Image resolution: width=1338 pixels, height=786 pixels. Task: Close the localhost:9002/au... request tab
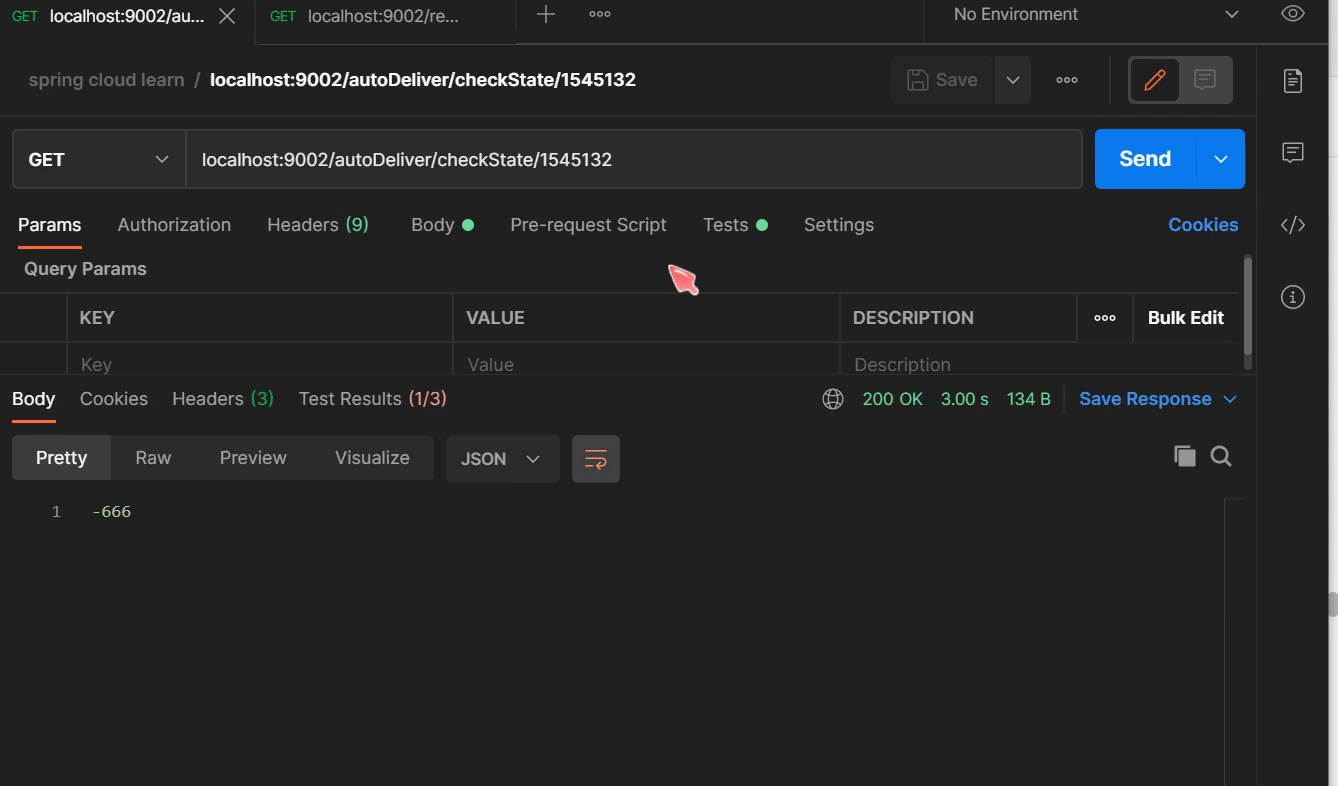227,16
